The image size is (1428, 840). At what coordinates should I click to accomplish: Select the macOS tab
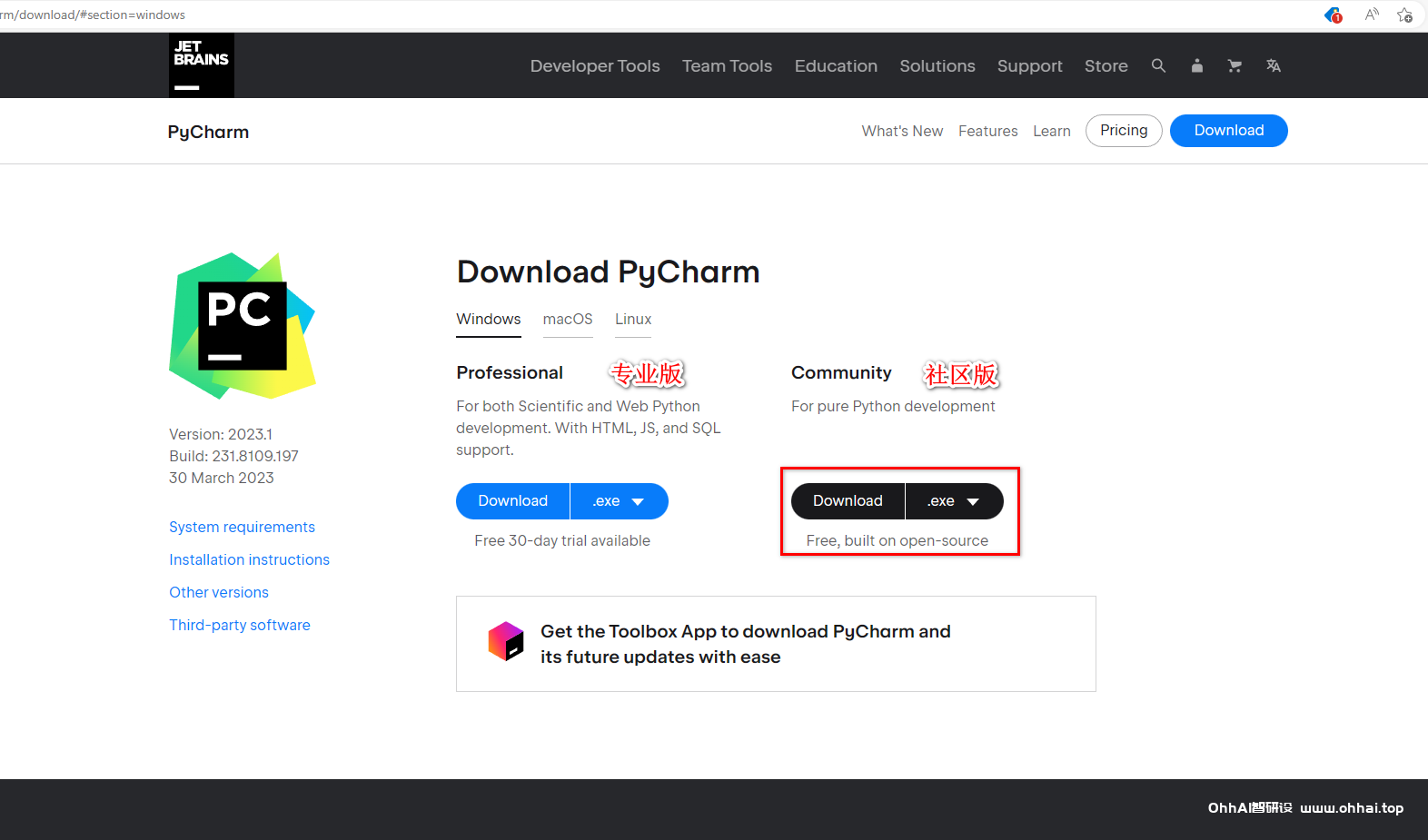tap(568, 320)
